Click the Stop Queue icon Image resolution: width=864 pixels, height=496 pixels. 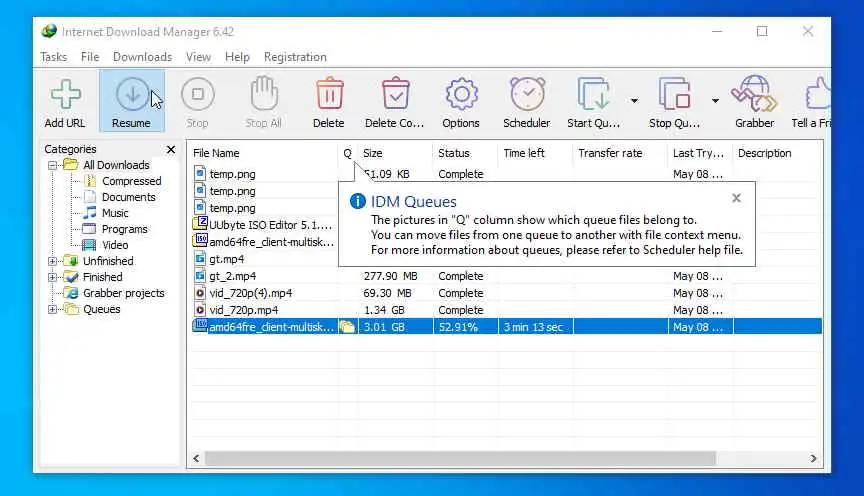point(674,94)
